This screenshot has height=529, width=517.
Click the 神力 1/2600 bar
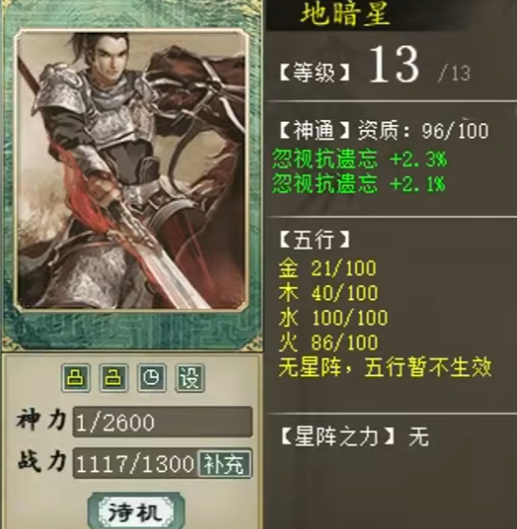pyautogui.click(x=163, y=422)
